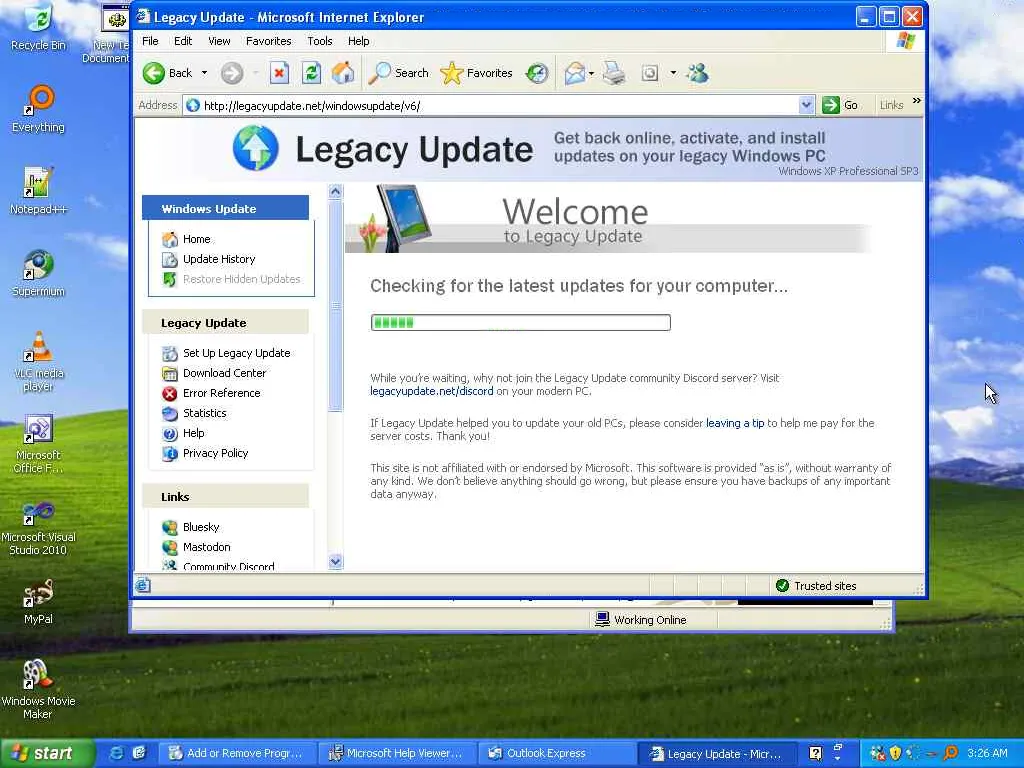Viewport: 1024px width, 768px height.
Task: Open the Community Discord sidebar link
Action: point(229,566)
